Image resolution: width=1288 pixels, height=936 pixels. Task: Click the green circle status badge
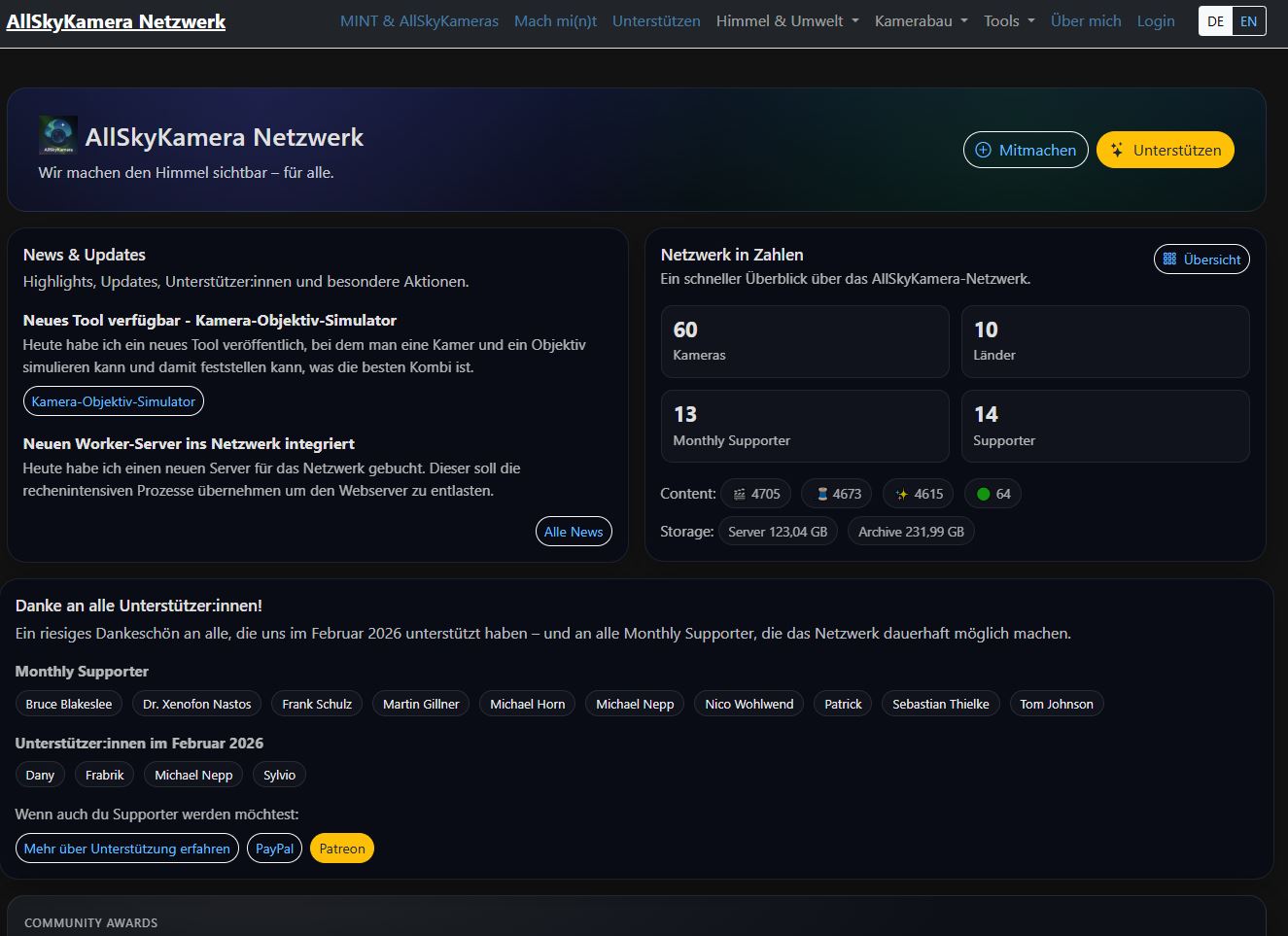point(983,494)
